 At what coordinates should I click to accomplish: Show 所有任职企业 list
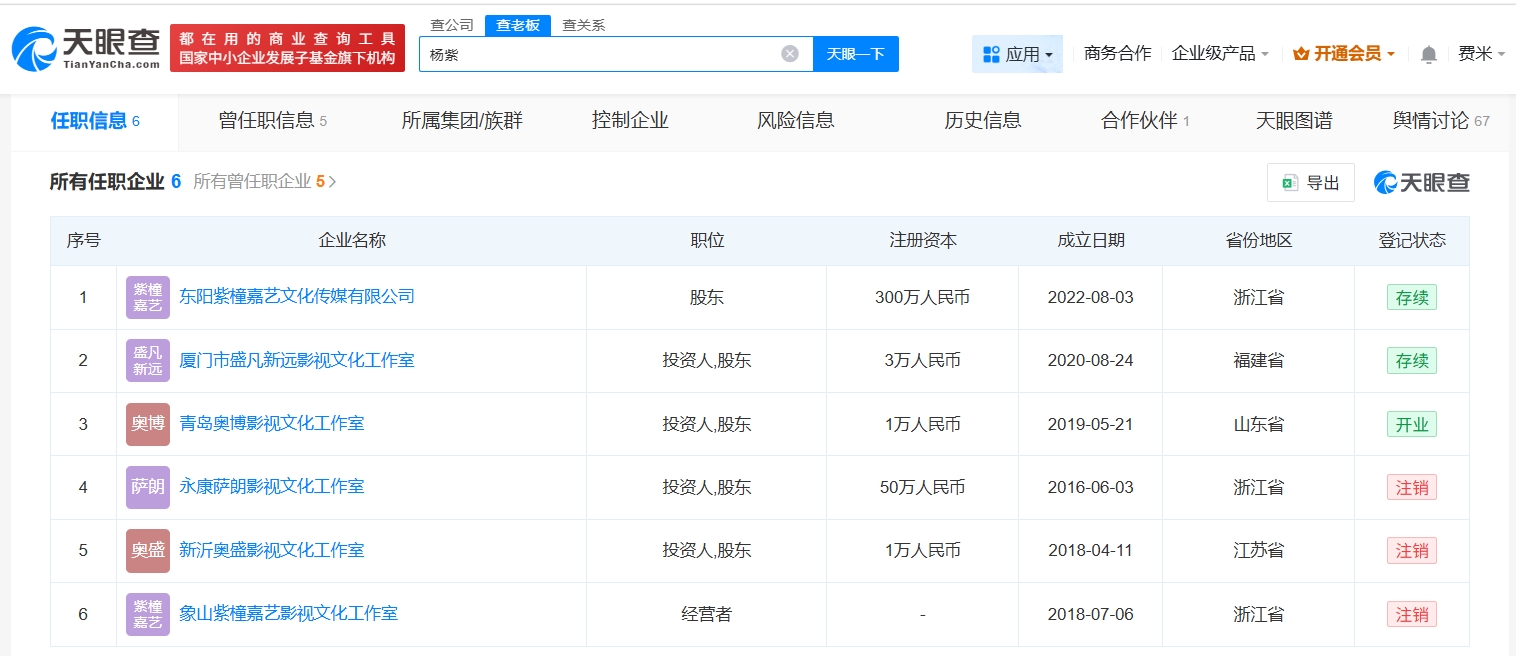(115, 182)
